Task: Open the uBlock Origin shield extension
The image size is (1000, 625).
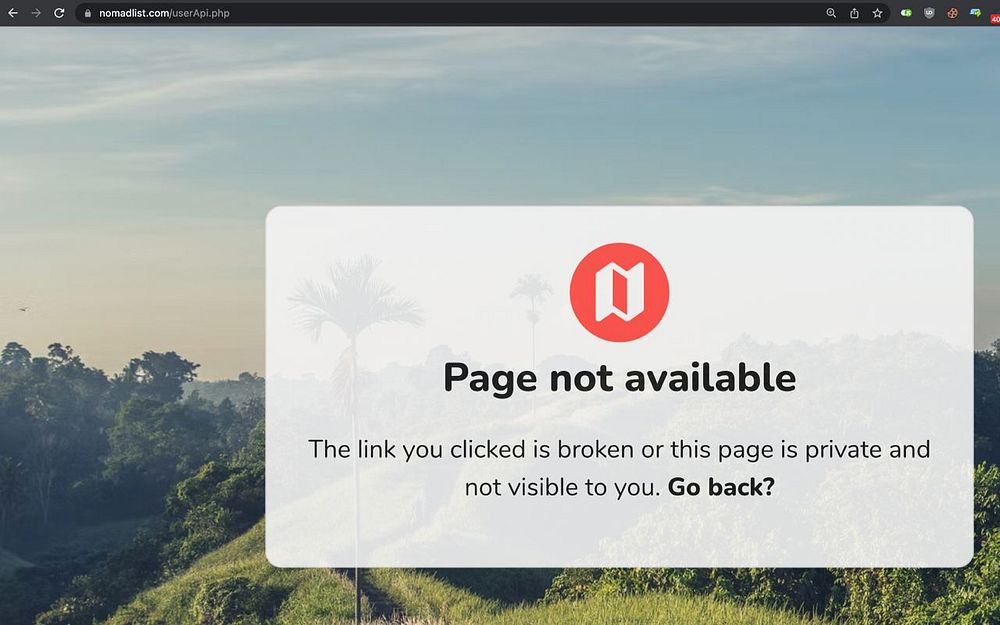Action: [x=929, y=13]
